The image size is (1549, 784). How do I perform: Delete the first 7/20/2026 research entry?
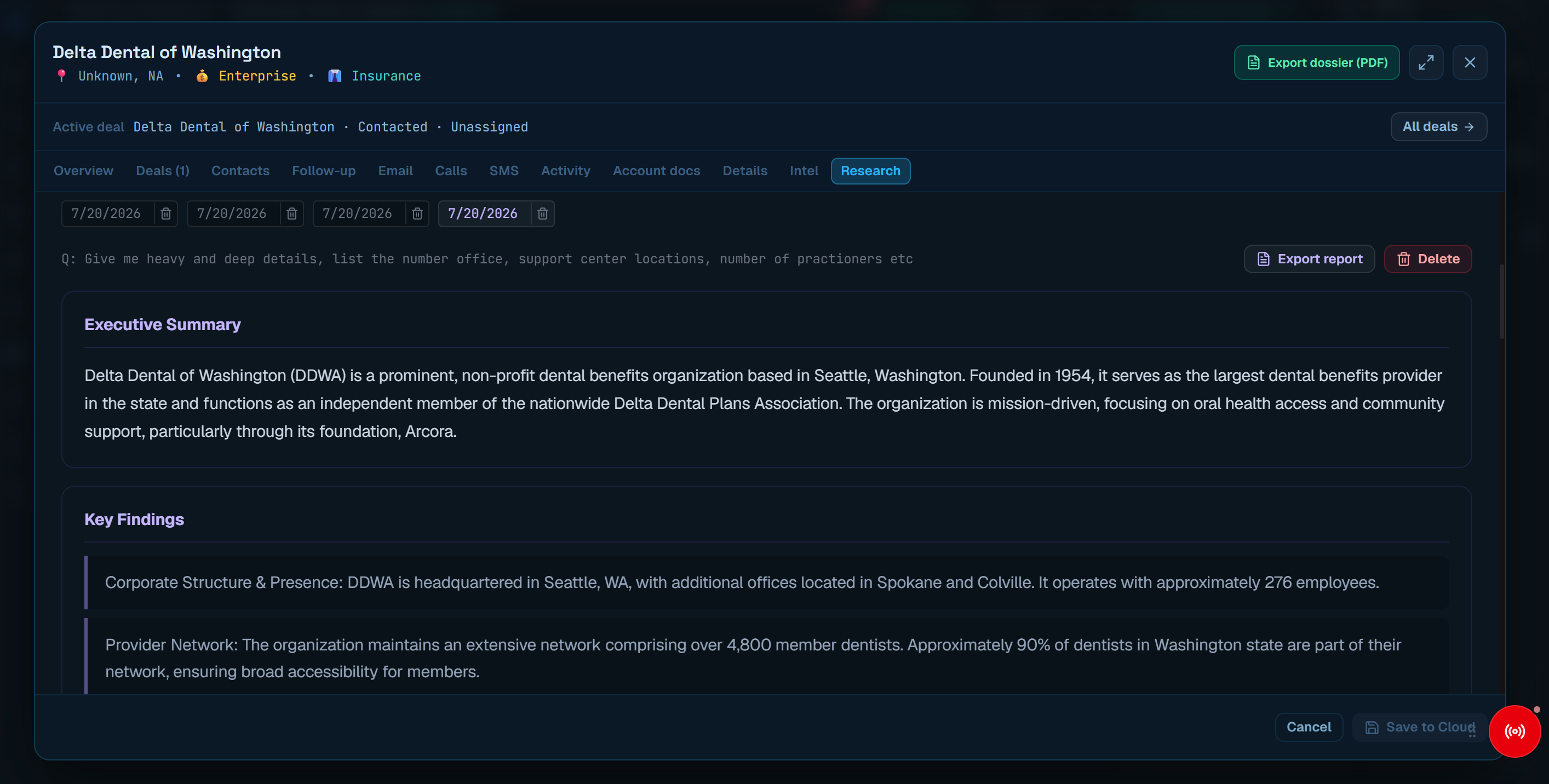[166, 214]
